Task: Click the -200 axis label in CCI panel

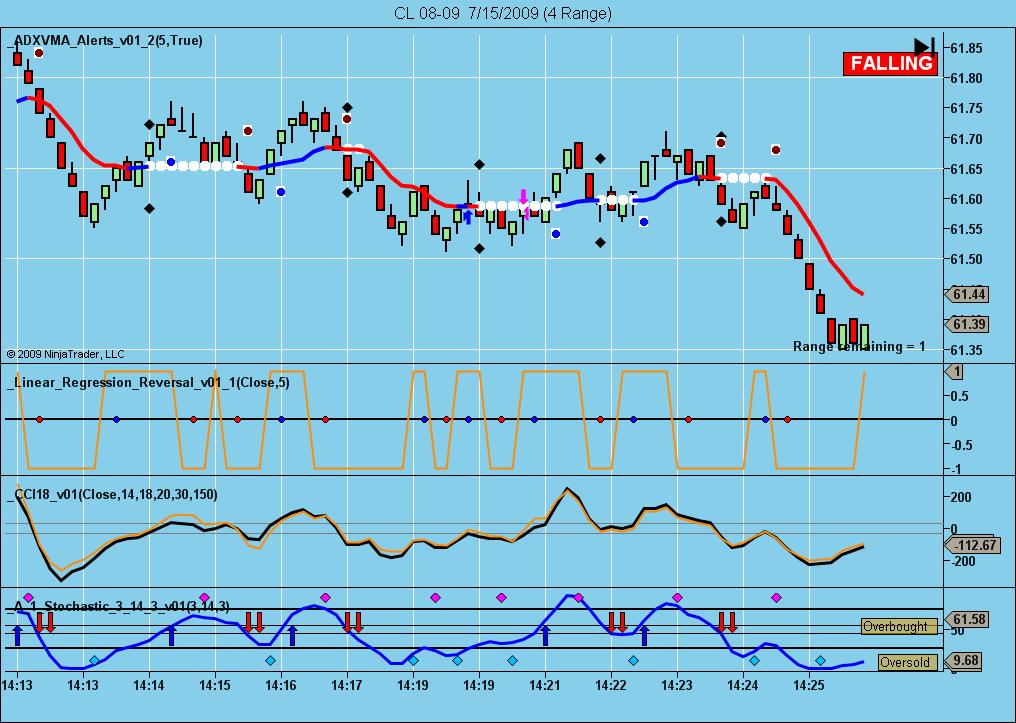Action: [x=962, y=561]
